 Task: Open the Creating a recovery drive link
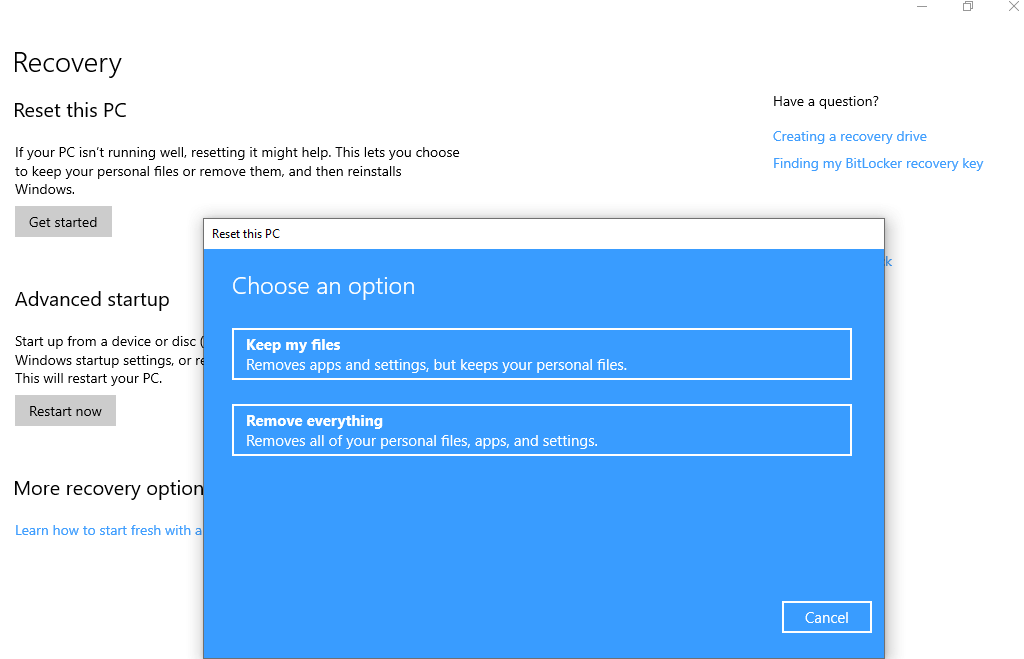tap(849, 136)
